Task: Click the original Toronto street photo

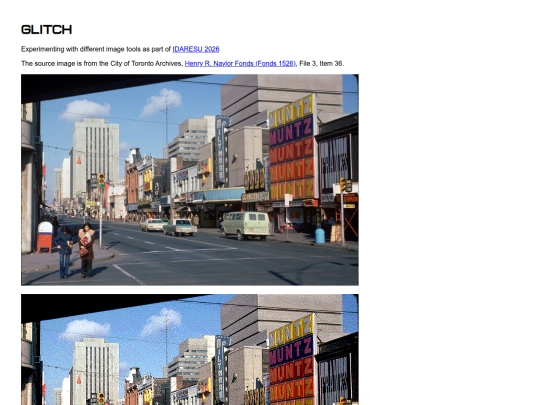Action: pos(190,180)
